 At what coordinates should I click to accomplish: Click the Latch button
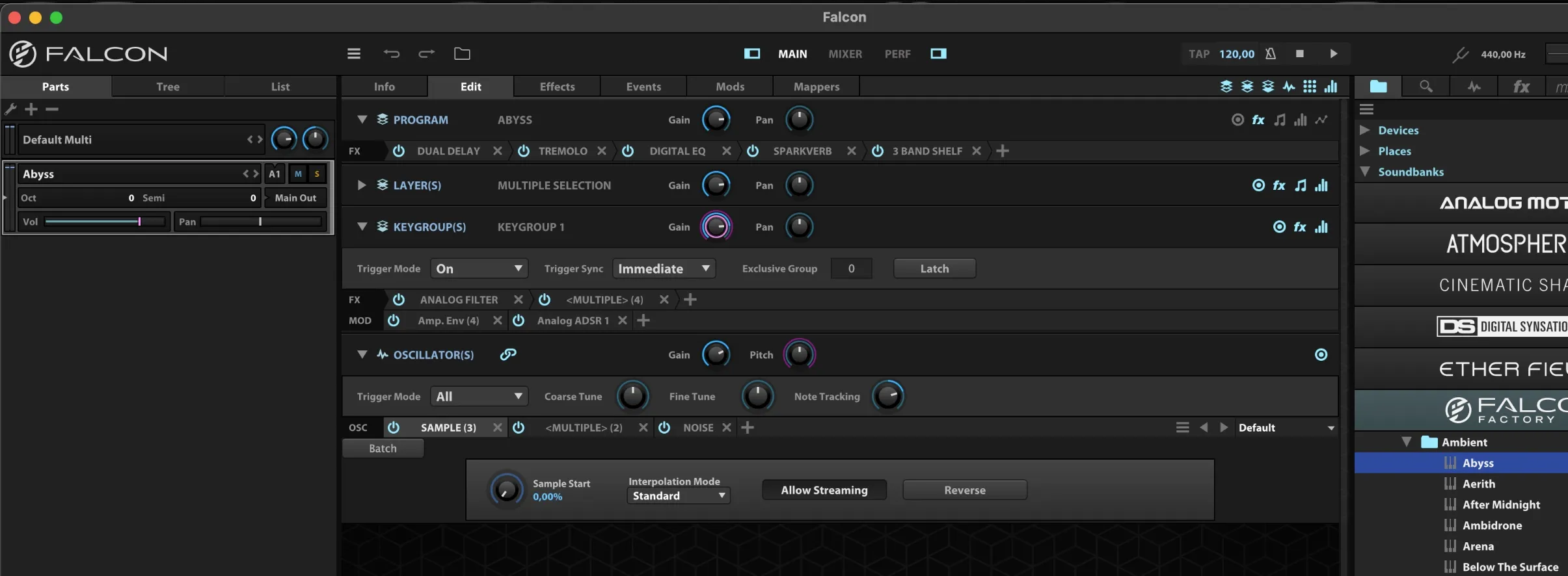pyautogui.click(x=934, y=268)
